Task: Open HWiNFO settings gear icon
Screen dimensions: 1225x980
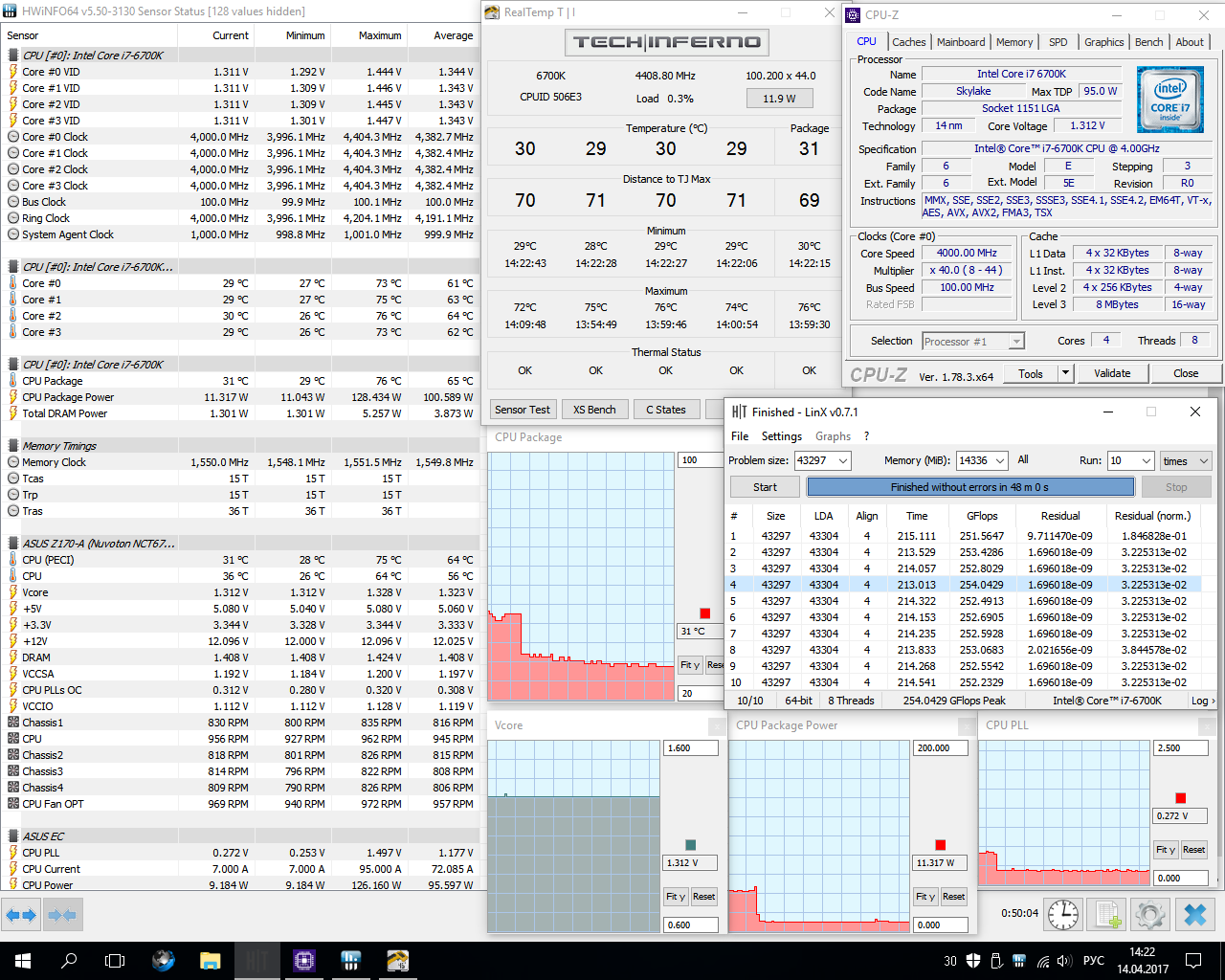Action: (x=1151, y=915)
